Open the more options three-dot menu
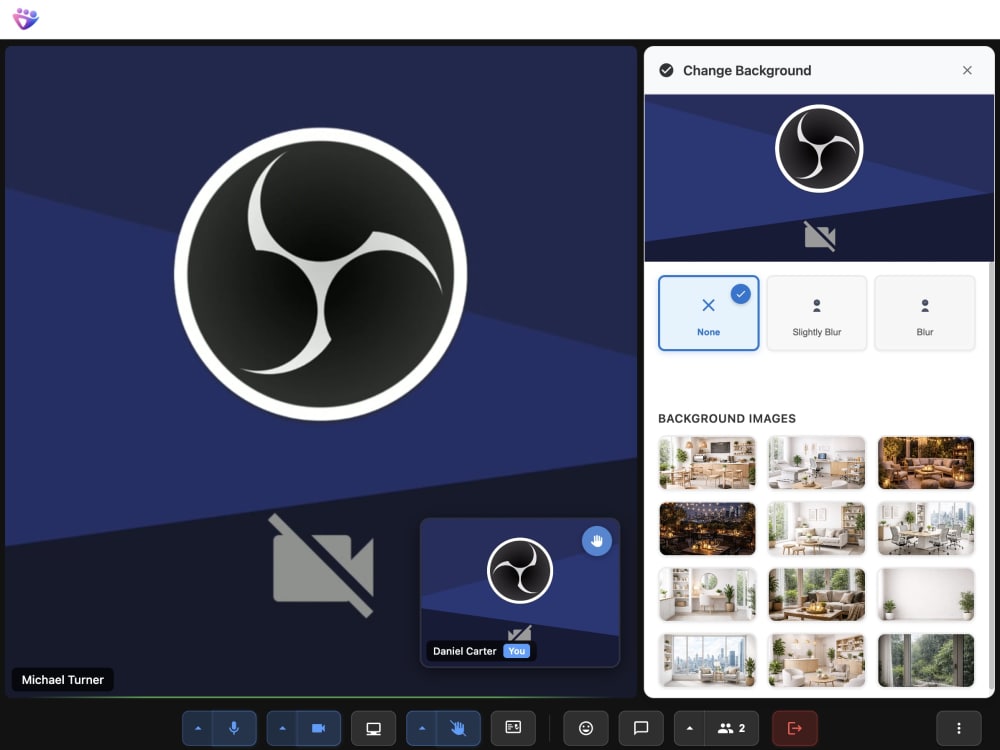 (x=959, y=728)
